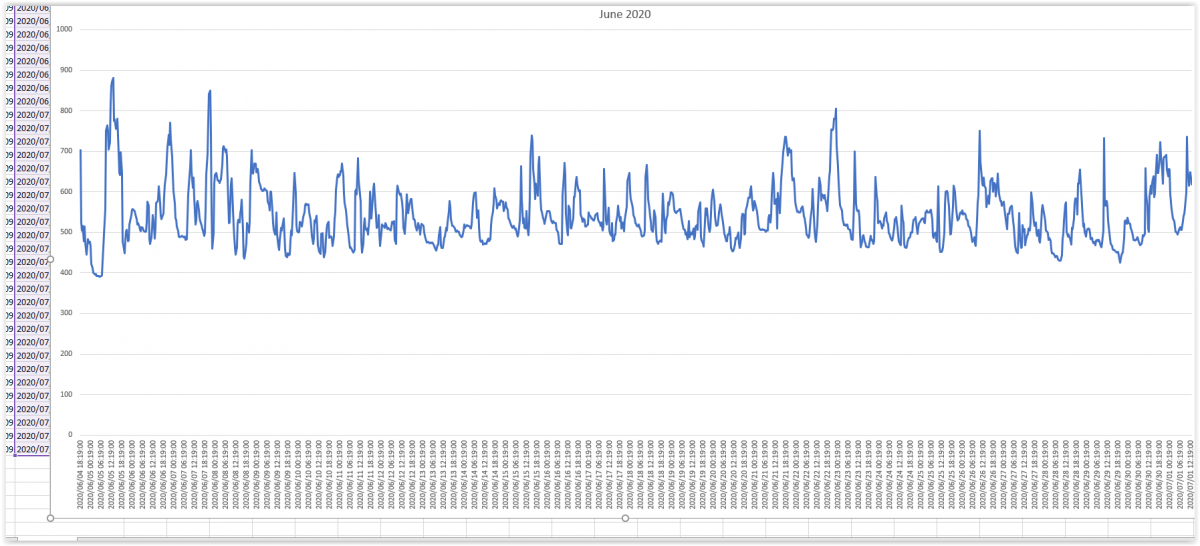Click the 800 value on the vertical axis
This screenshot has width=1200, height=546.
click(x=67, y=110)
